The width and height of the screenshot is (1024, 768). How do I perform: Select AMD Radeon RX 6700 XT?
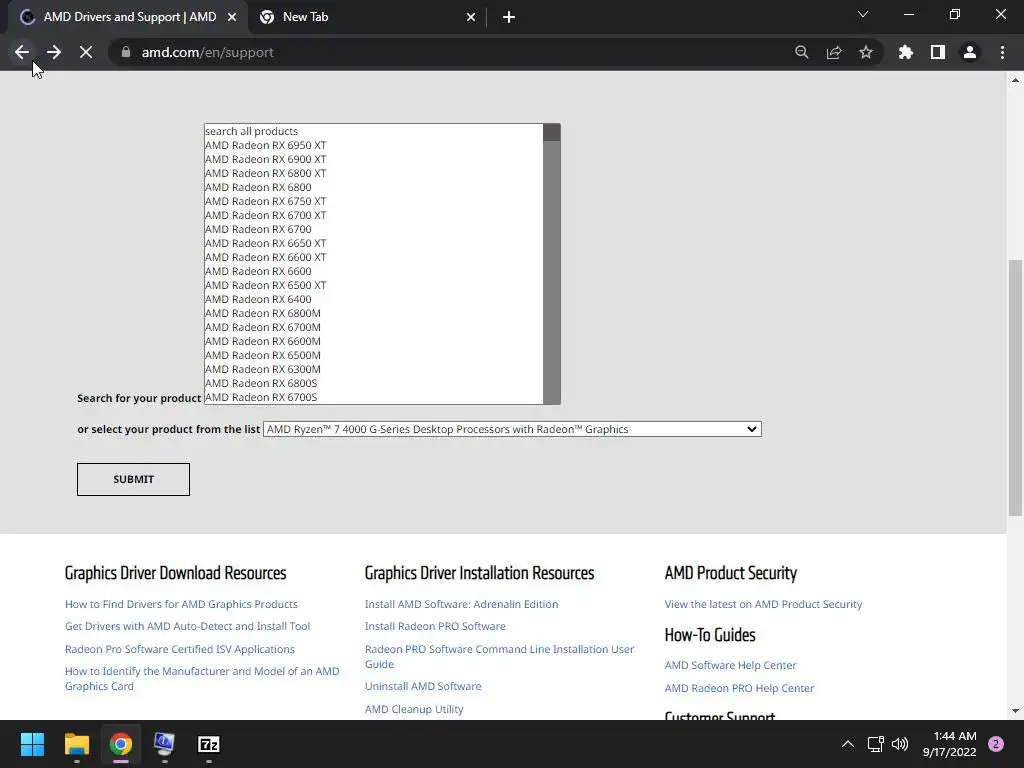(x=374, y=215)
